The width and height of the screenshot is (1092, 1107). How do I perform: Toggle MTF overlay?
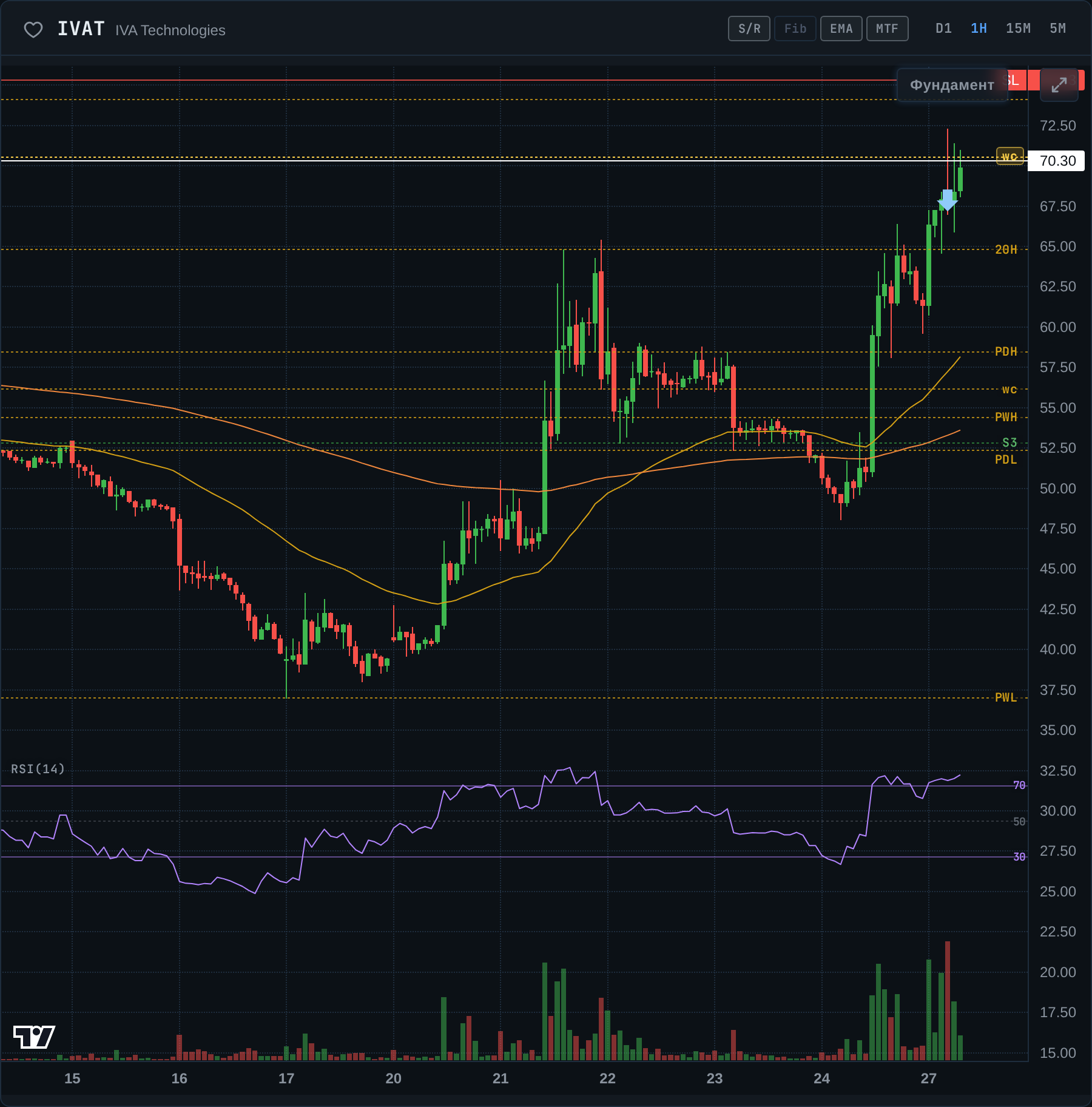[x=888, y=29]
